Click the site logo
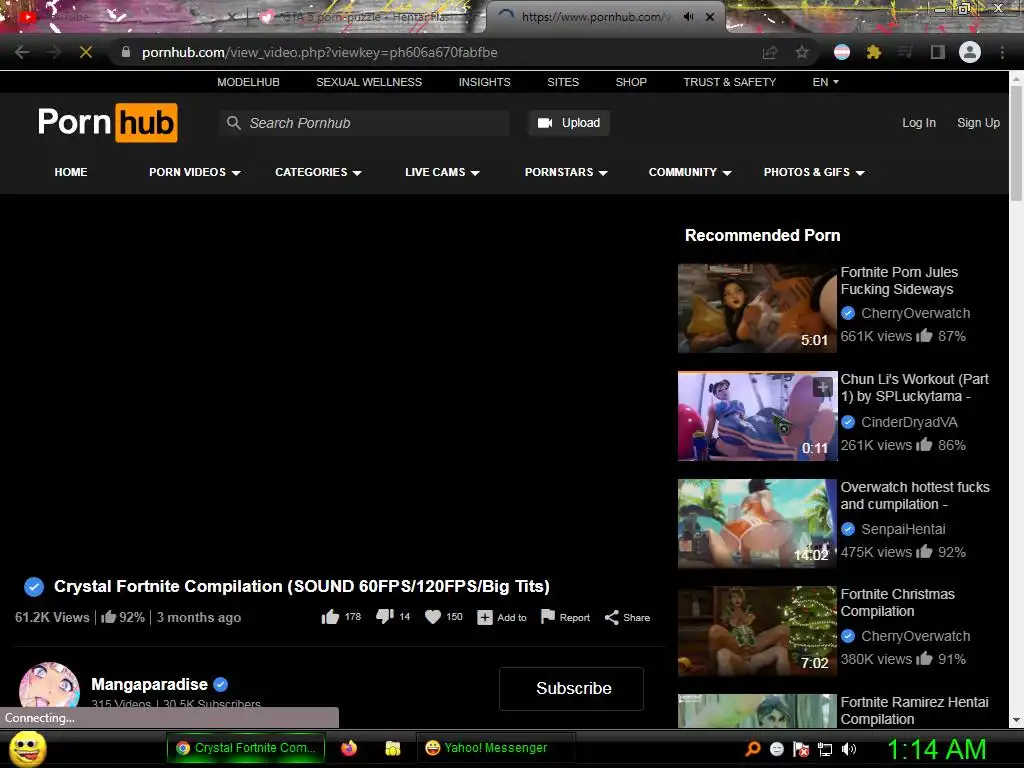Screen dimensions: 1024x768 coord(108,123)
